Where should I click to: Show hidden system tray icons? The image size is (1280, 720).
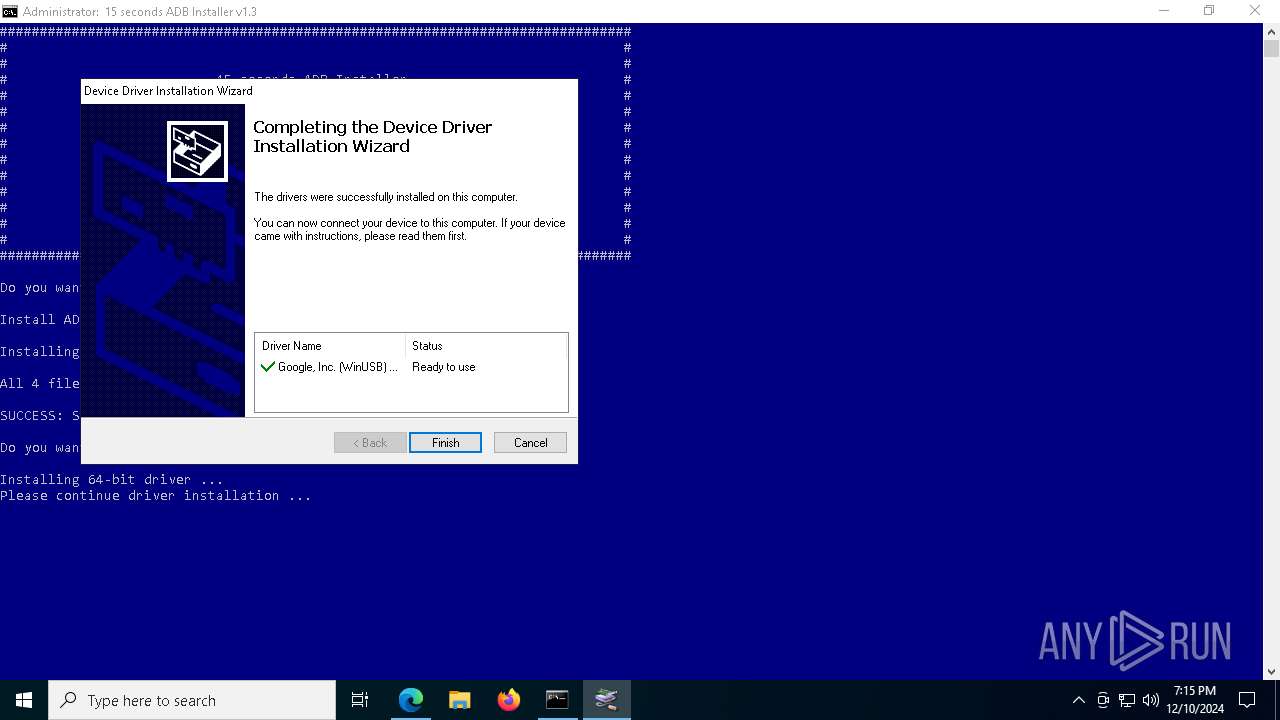(1078, 700)
